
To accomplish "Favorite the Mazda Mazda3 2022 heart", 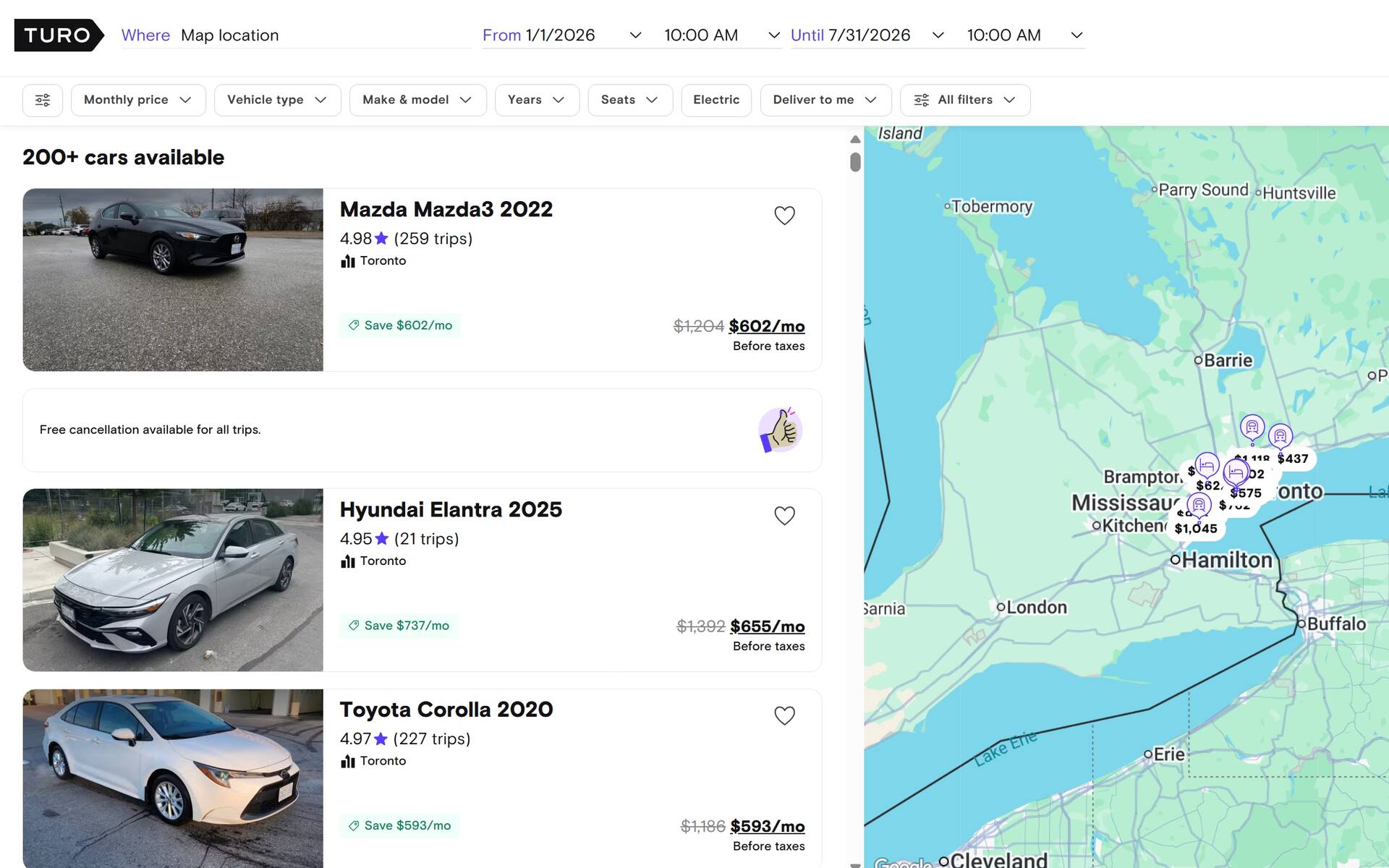I will 784,216.
